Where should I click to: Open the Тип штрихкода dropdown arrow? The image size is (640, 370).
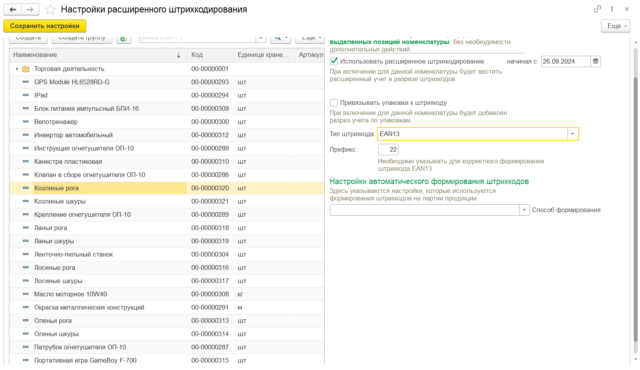pyautogui.click(x=573, y=134)
